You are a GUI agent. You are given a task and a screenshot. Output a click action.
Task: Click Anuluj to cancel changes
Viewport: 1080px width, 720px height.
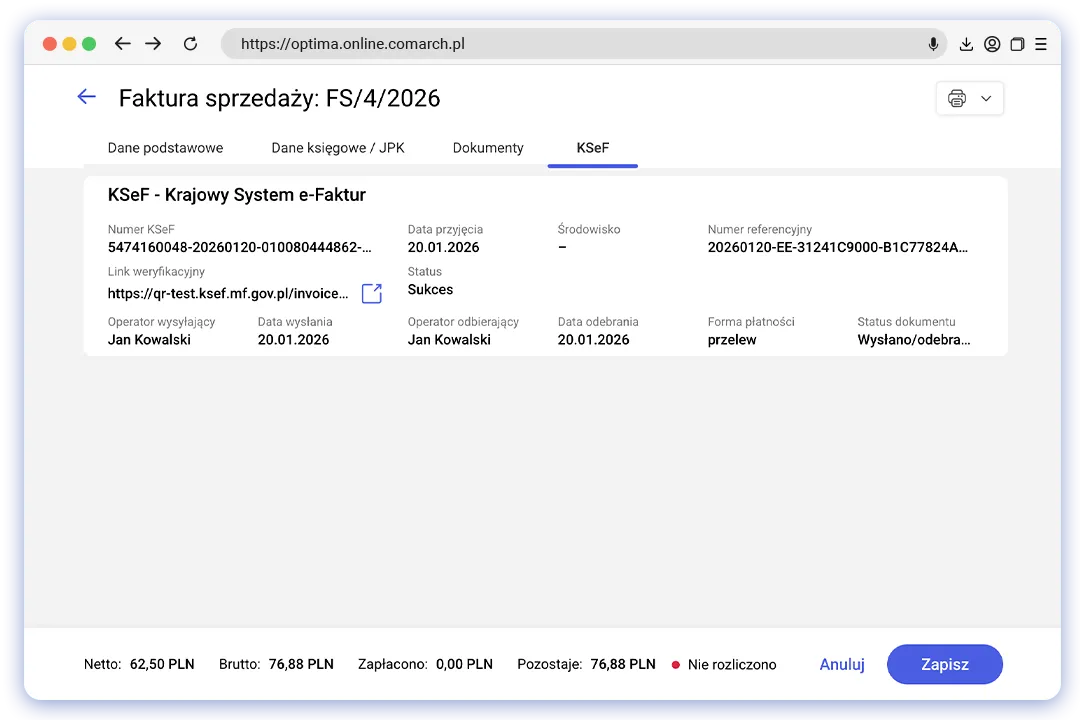842,664
